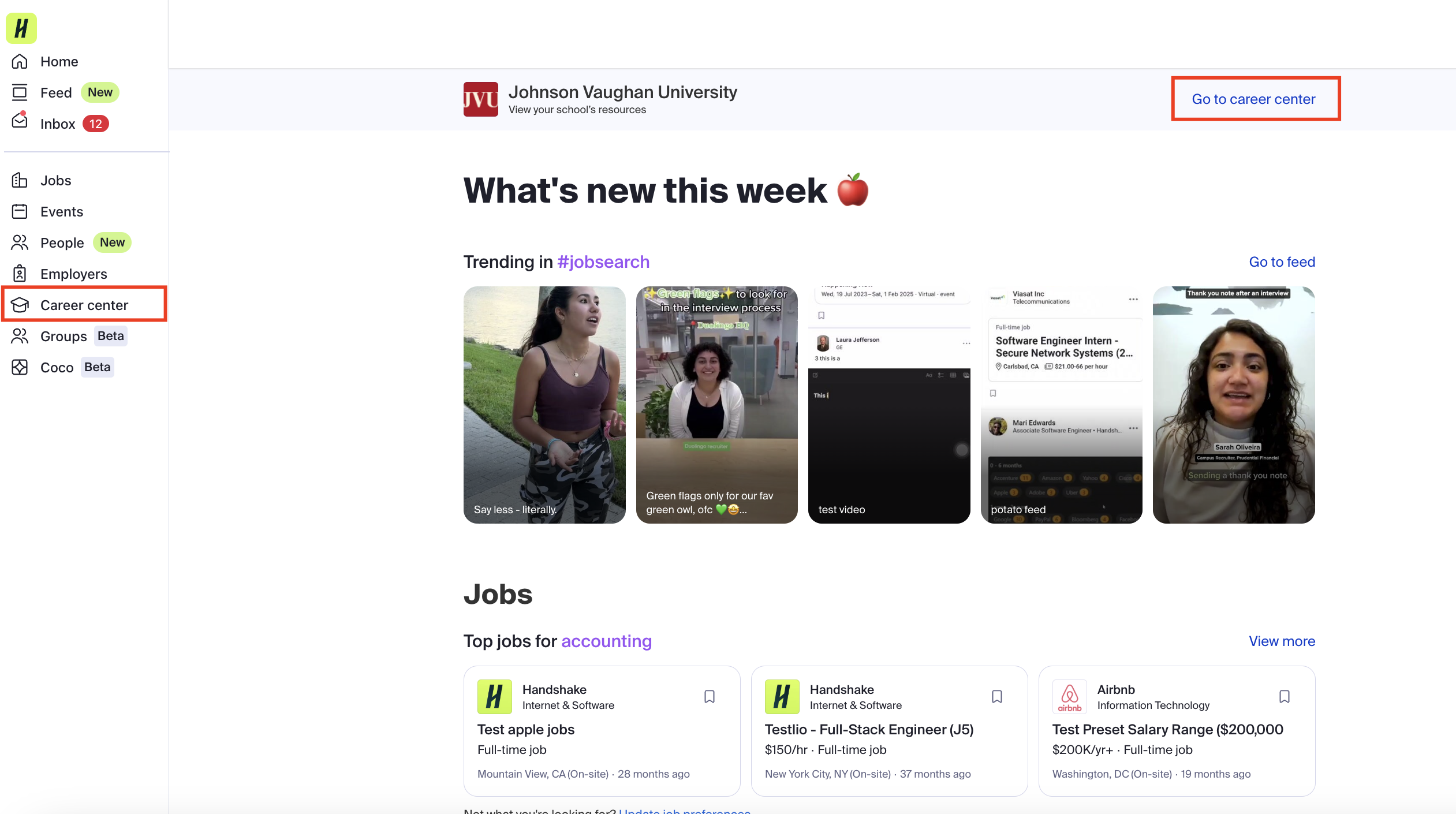Open options menu on Laura Jefferson event
The image size is (1456, 814).
967,342
